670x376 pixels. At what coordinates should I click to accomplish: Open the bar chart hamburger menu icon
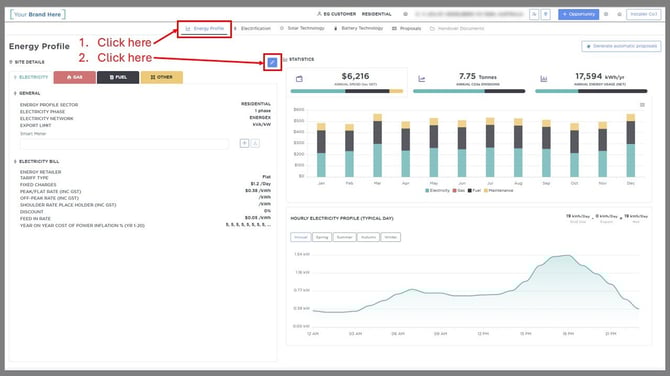pyautogui.click(x=642, y=105)
